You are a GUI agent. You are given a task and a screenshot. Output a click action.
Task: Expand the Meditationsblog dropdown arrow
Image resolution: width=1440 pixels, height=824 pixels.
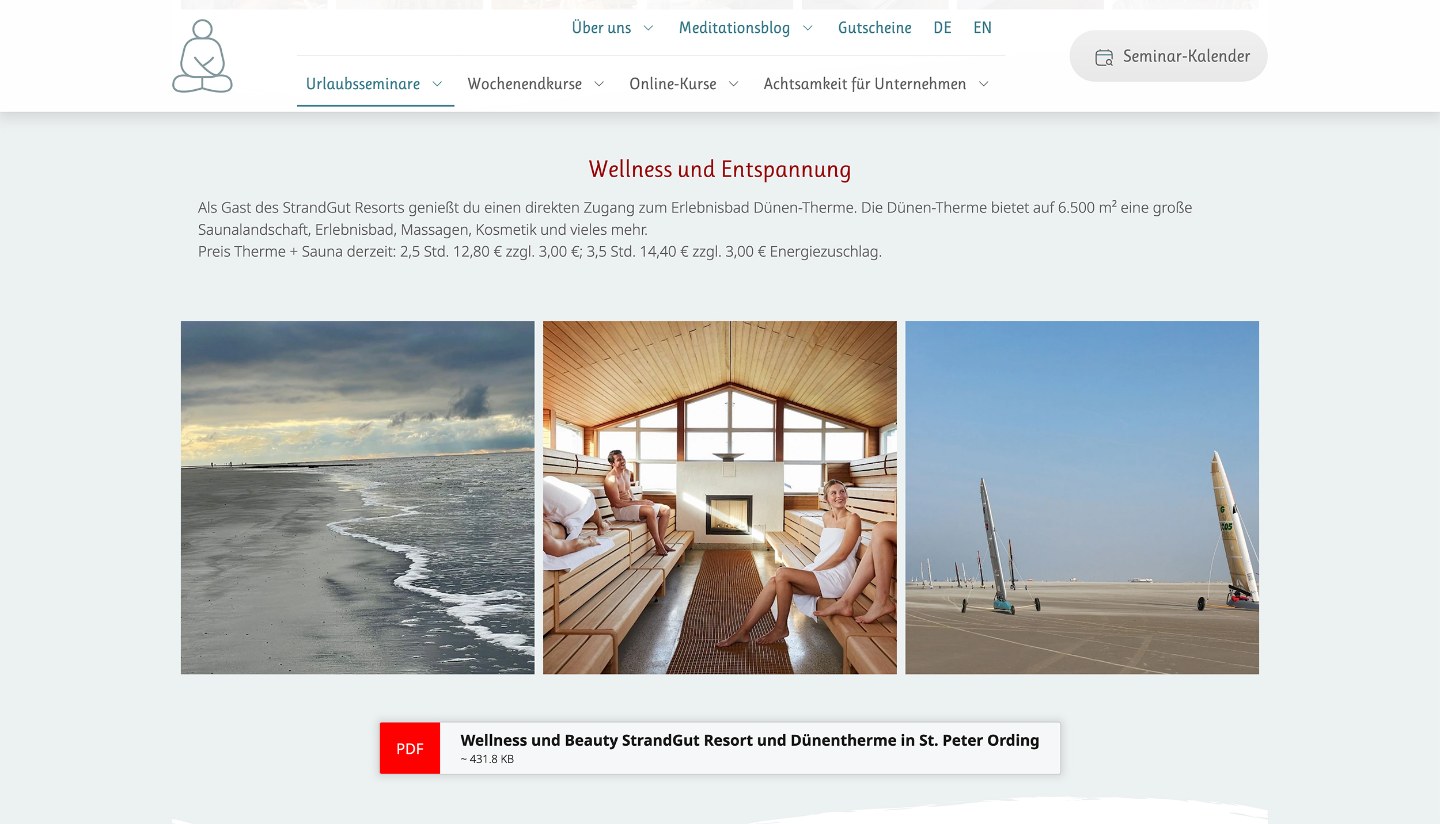808,28
